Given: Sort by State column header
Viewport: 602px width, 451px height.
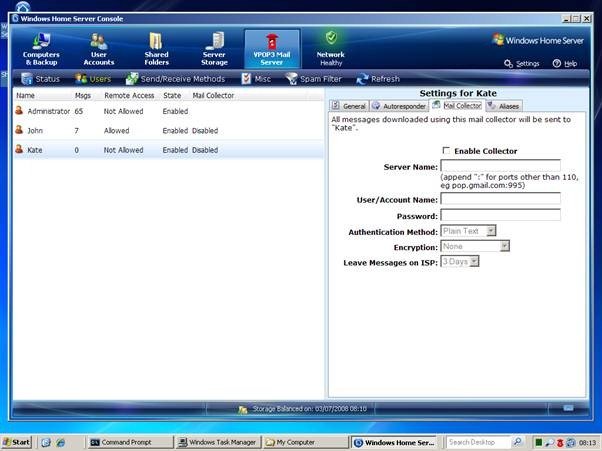Looking at the screenshot, I should pyautogui.click(x=172, y=96).
